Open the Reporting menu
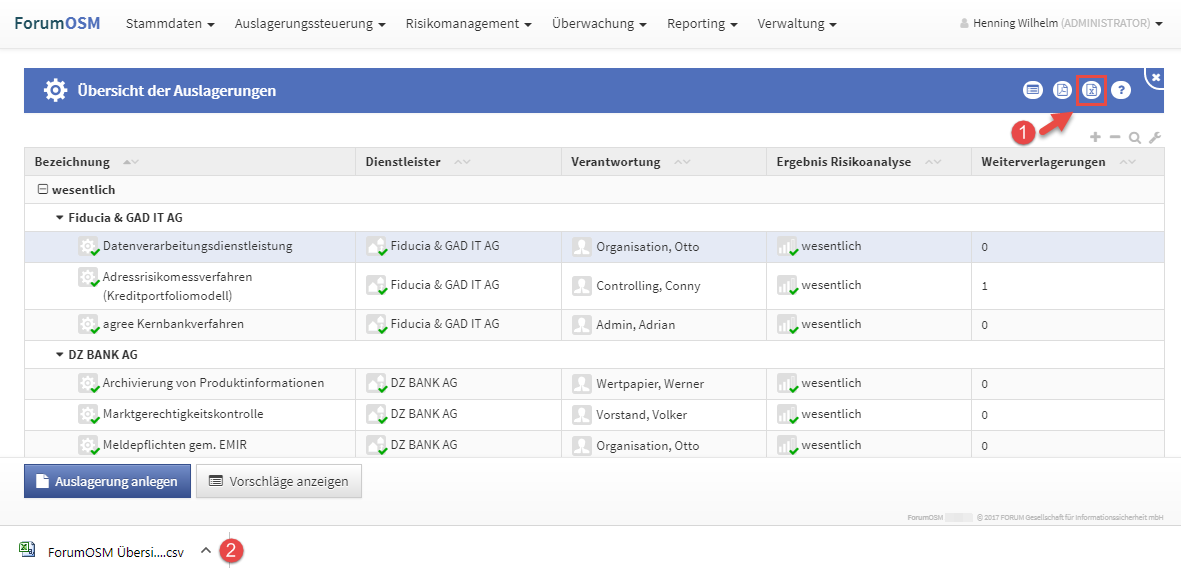This screenshot has height=573, width=1181. (702, 23)
